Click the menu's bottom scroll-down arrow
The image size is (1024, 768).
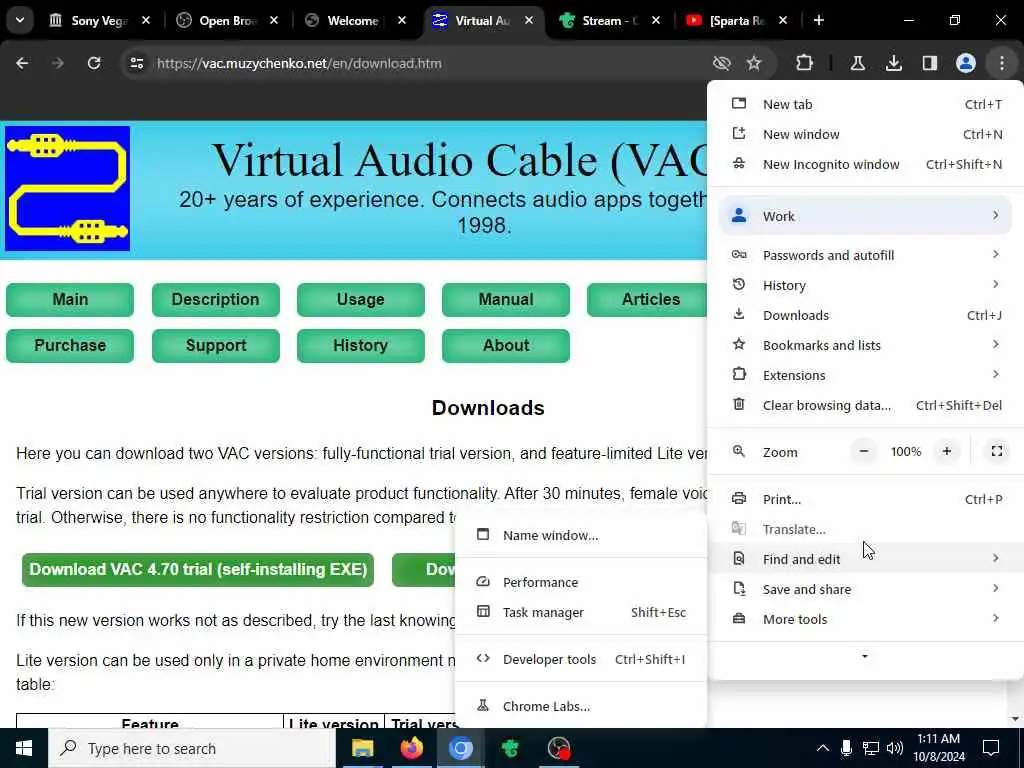tap(865, 656)
